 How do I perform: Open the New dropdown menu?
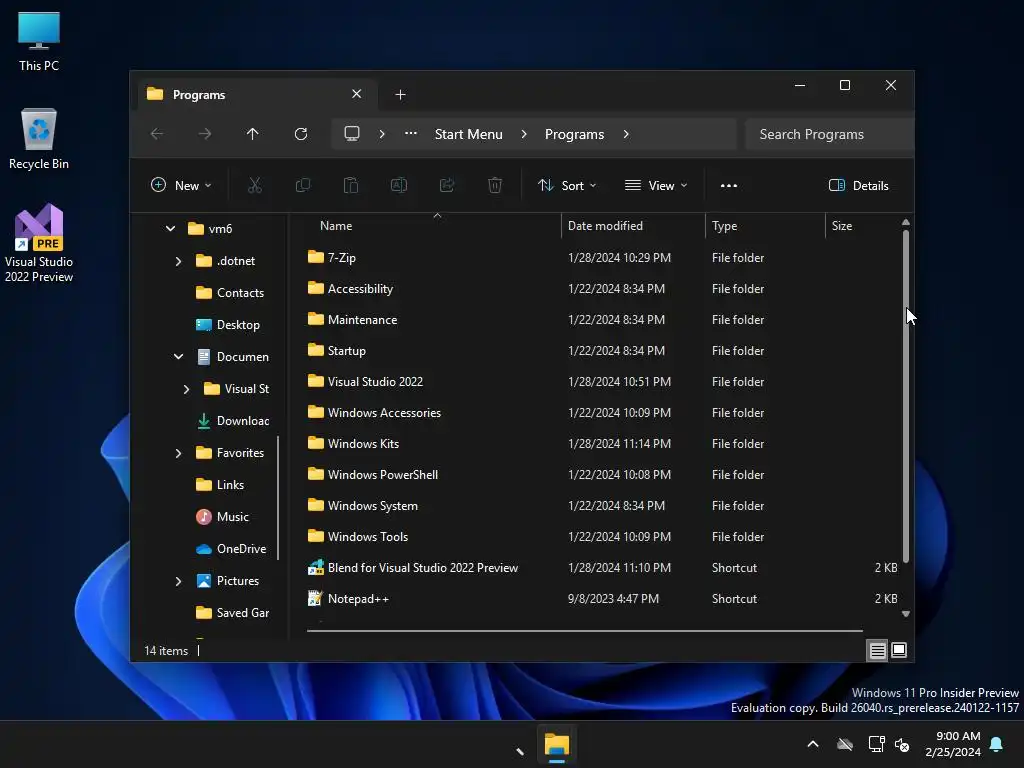181,185
